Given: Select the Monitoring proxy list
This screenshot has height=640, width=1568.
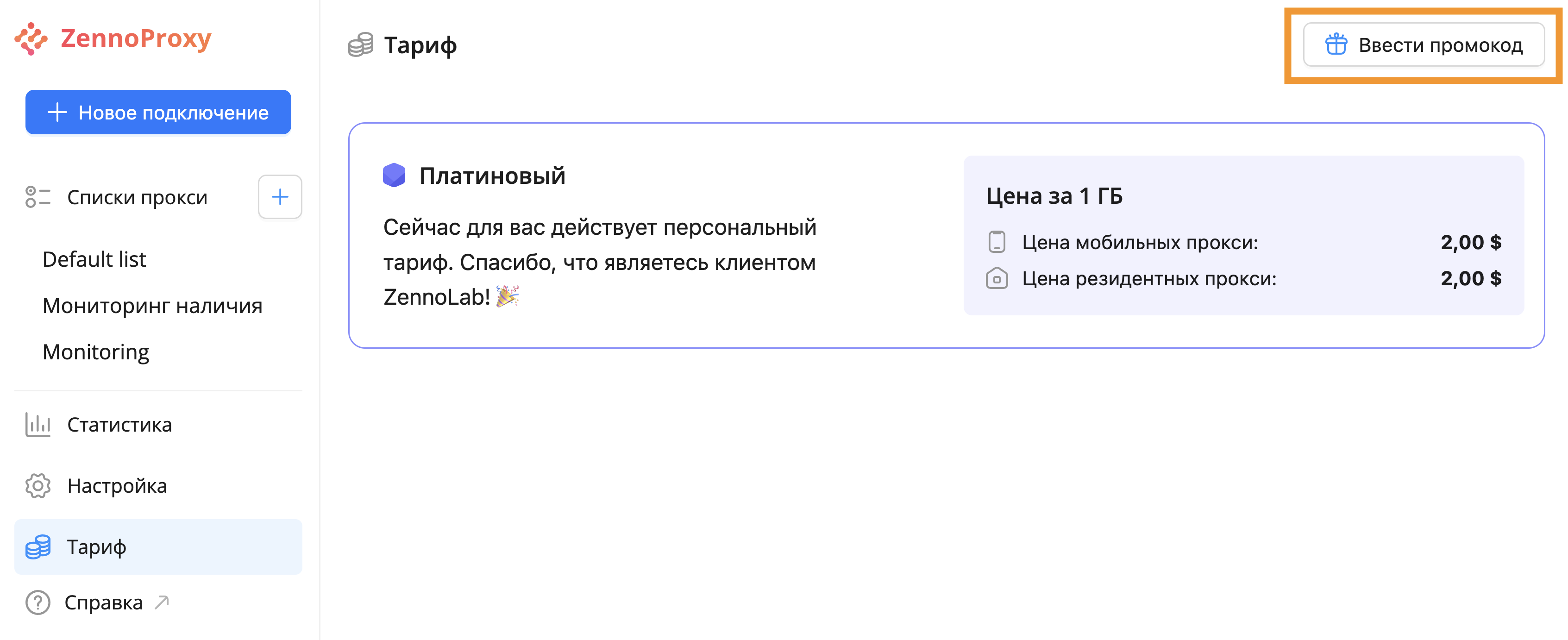Looking at the screenshot, I should 95,352.
